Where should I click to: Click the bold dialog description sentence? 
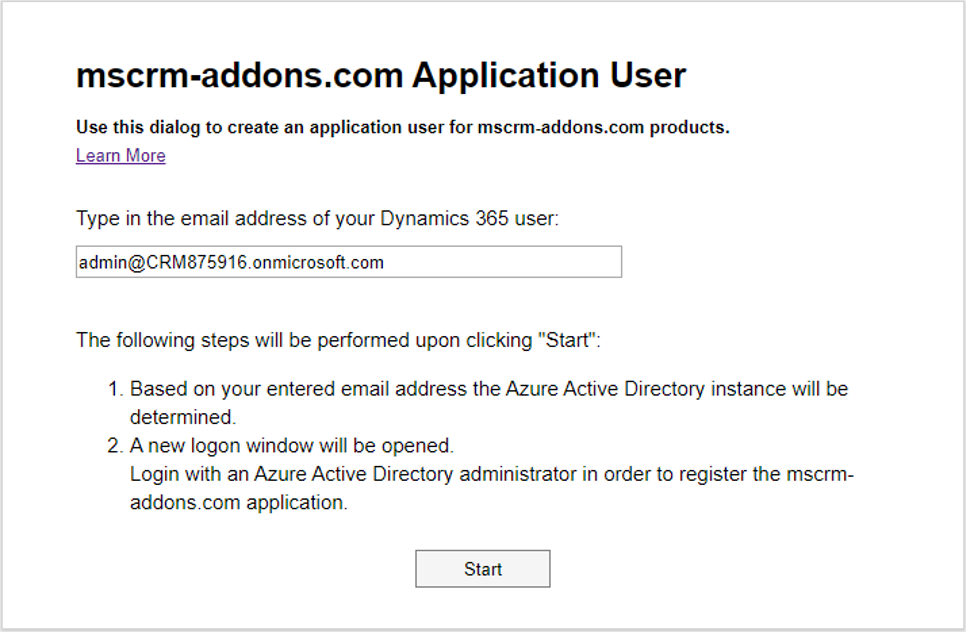[402, 127]
